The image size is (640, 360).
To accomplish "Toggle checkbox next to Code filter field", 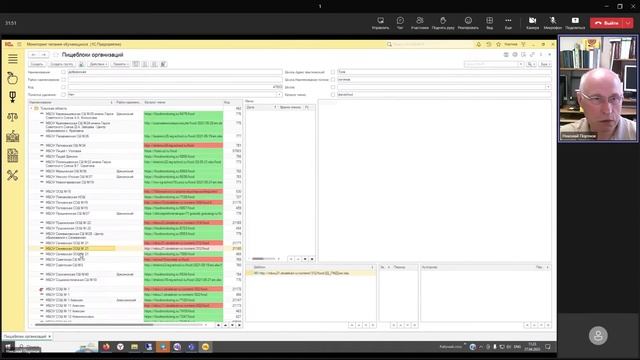I will [63, 87].
